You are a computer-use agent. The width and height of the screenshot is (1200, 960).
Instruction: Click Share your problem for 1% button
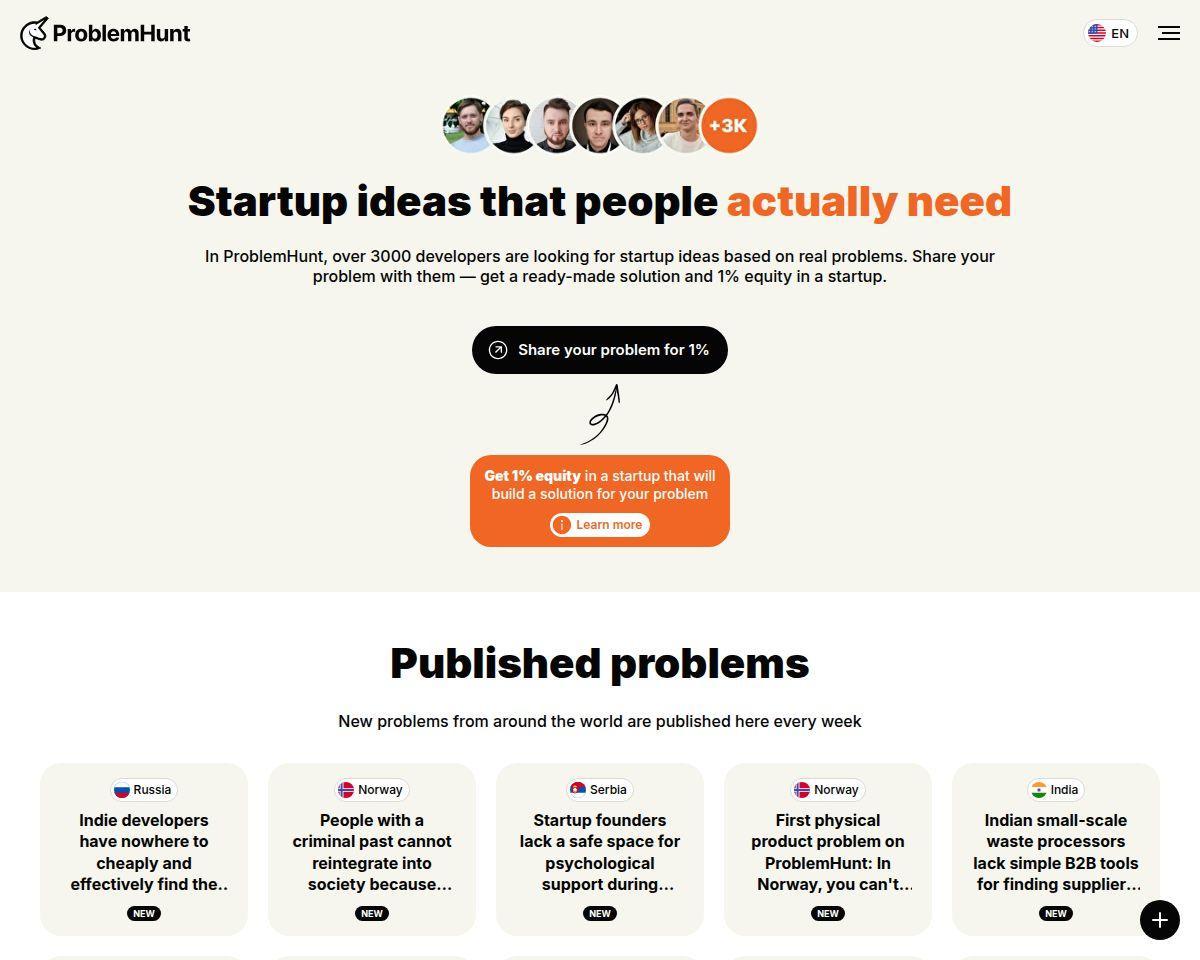(600, 350)
